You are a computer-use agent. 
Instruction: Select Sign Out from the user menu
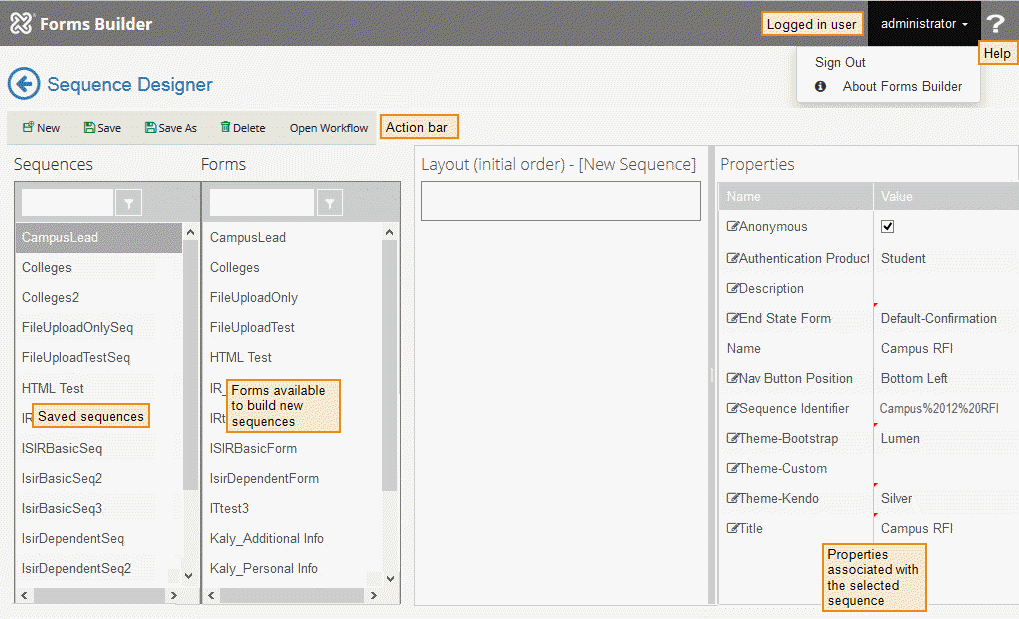[x=839, y=62]
